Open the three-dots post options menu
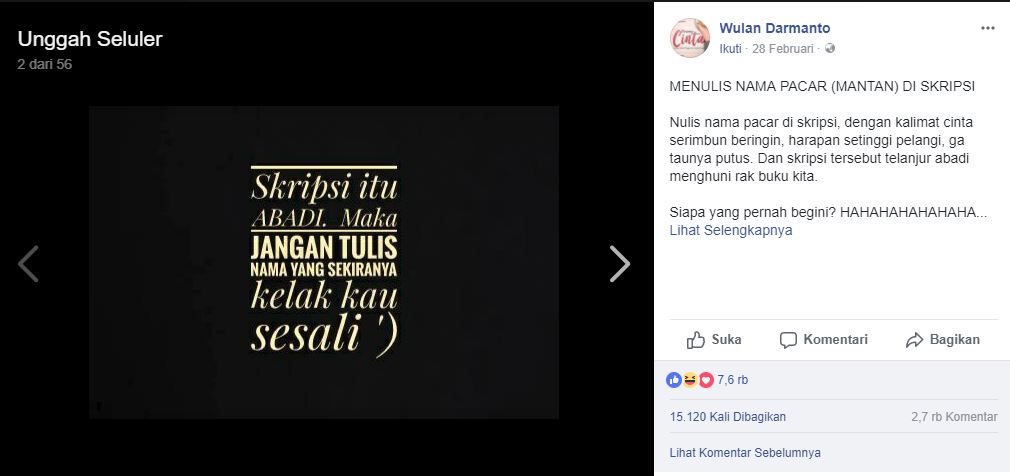1010x476 pixels. tap(987, 28)
